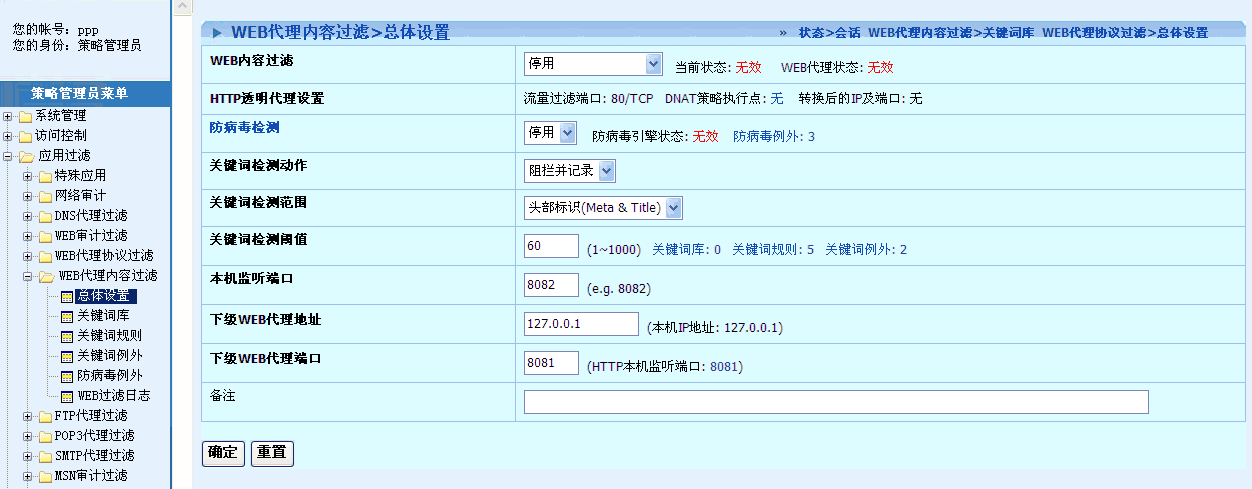Expand the 系统管理 tree node
This screenshot has height=489, width=1252.
[x=8, y=116]
